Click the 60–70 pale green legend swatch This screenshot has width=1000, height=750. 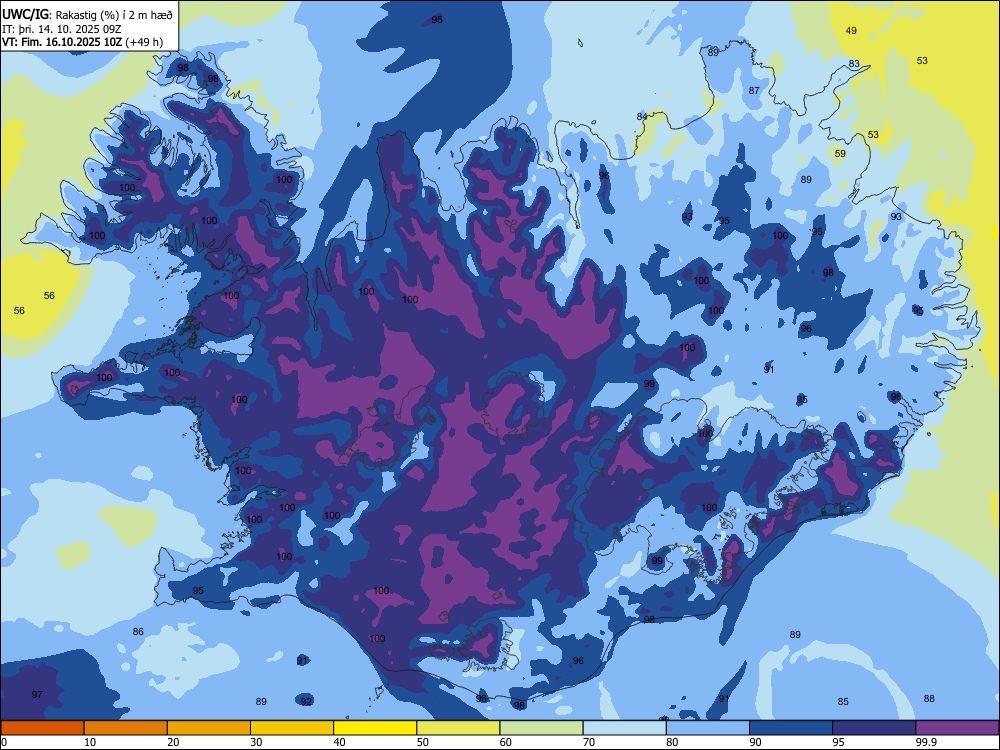point(541,728)
